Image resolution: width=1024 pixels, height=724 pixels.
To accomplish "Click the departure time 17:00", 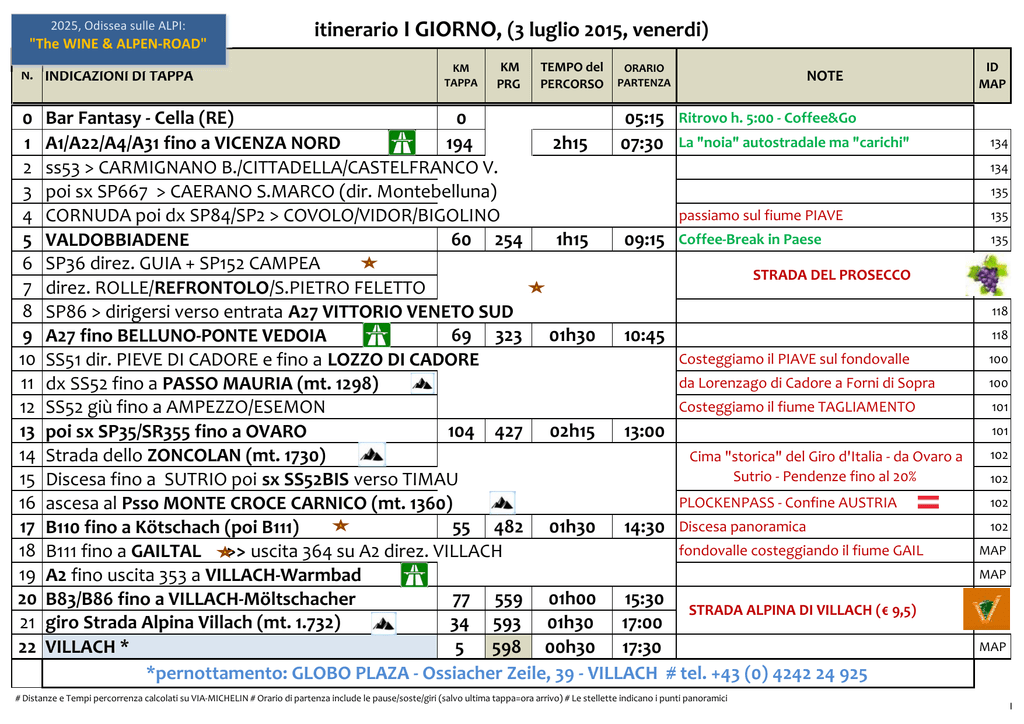I will (x=644, y=623).
